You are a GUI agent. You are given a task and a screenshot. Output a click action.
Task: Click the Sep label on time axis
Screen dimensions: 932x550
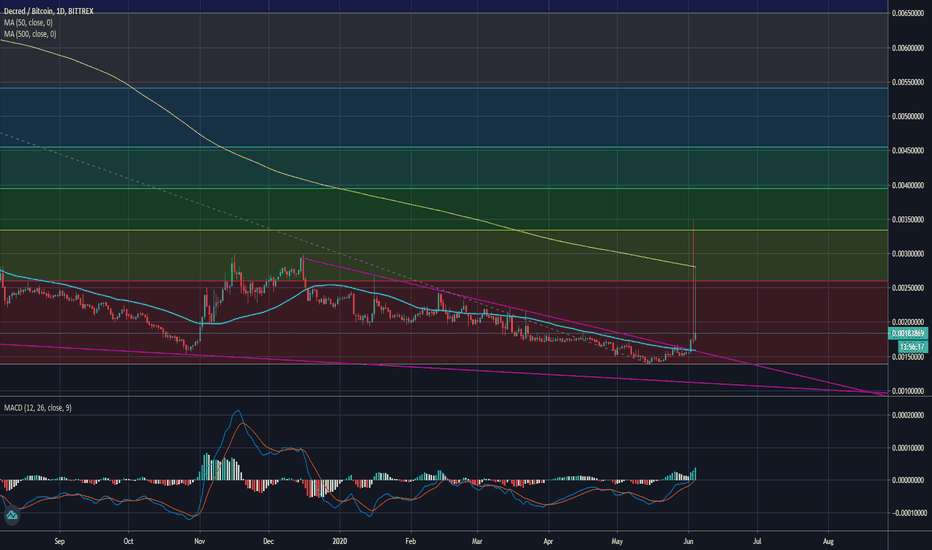(x=59, y=542)
